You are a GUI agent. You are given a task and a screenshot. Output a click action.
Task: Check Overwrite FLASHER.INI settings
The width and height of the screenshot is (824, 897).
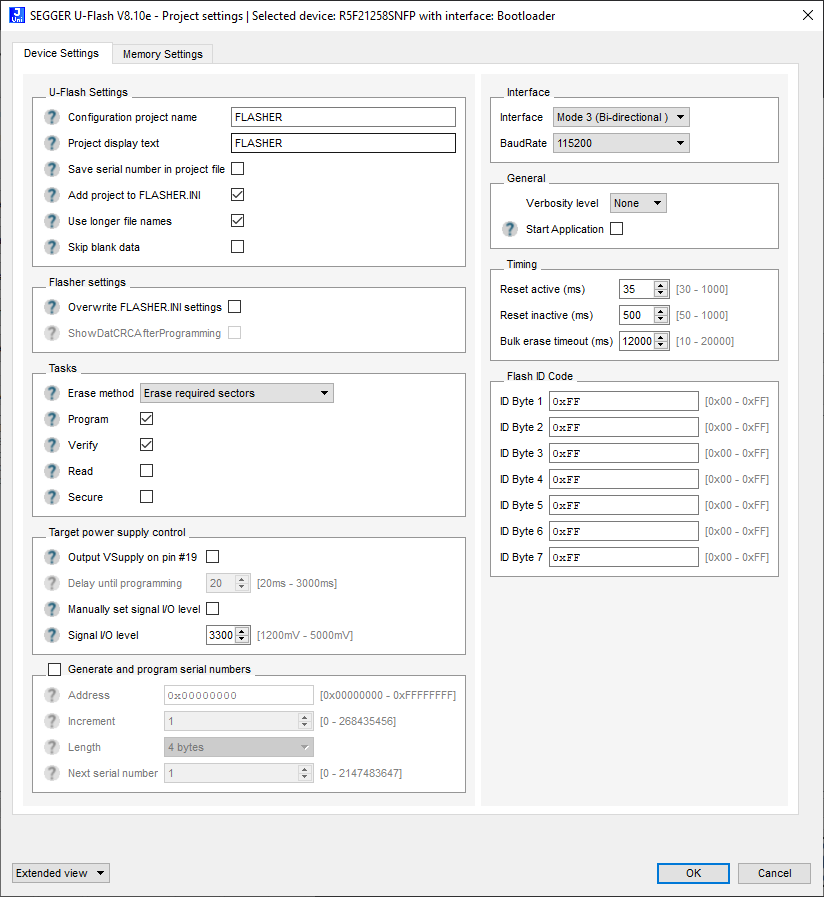[235, 307]
